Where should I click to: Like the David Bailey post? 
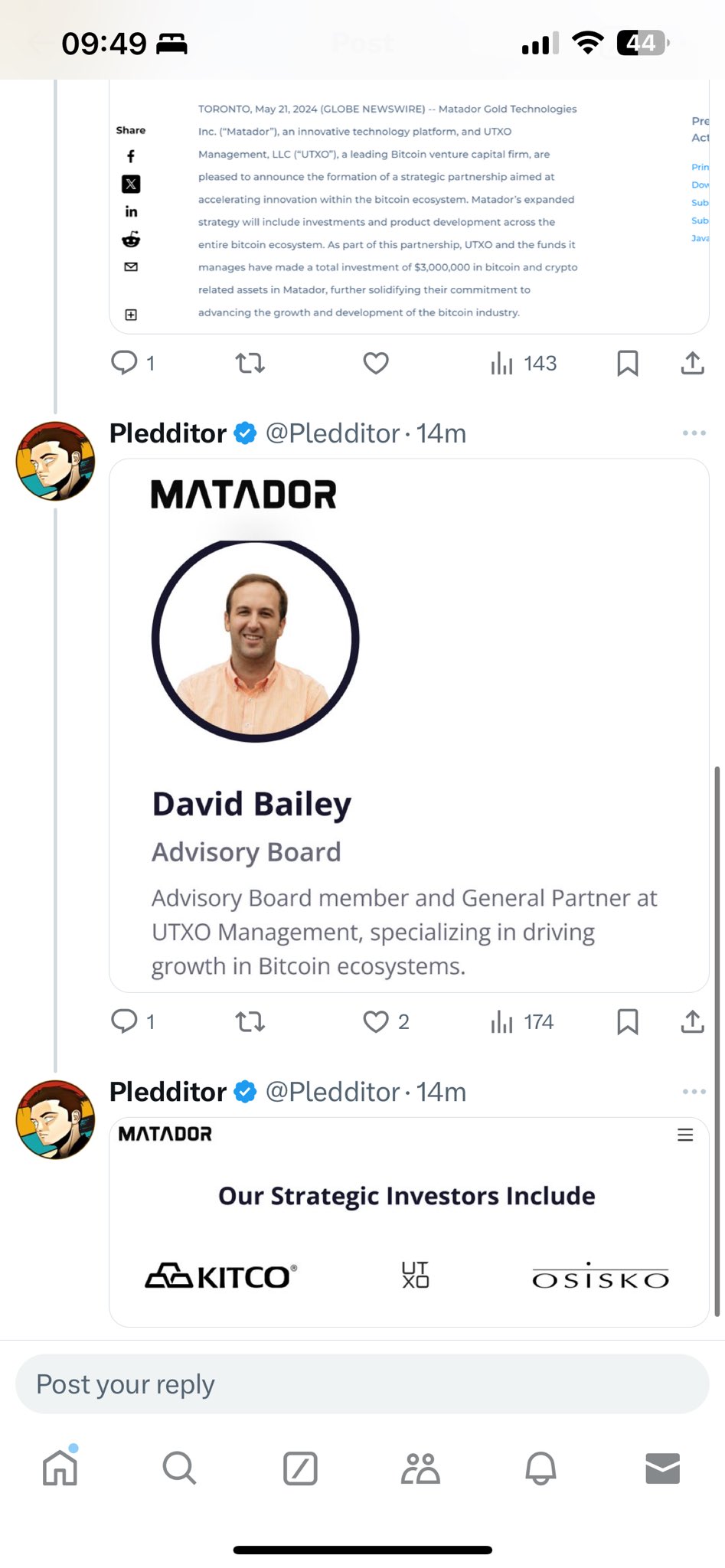coord(376,1021)
